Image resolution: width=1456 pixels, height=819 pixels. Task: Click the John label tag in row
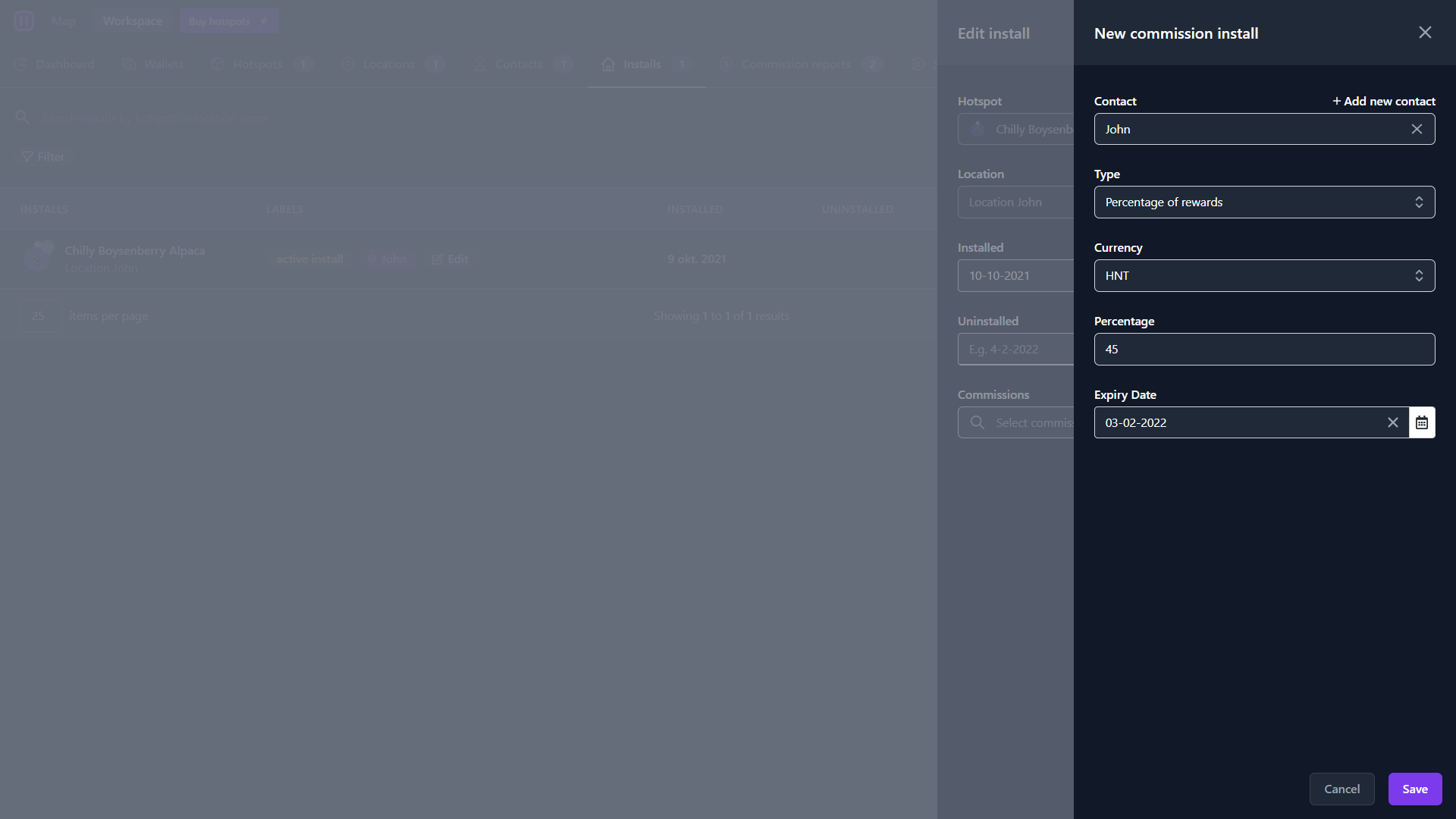388,259
